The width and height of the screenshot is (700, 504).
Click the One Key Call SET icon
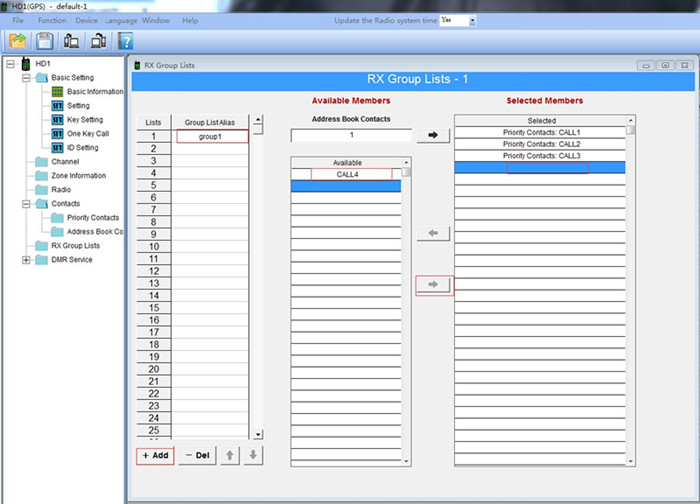[57, 133]
